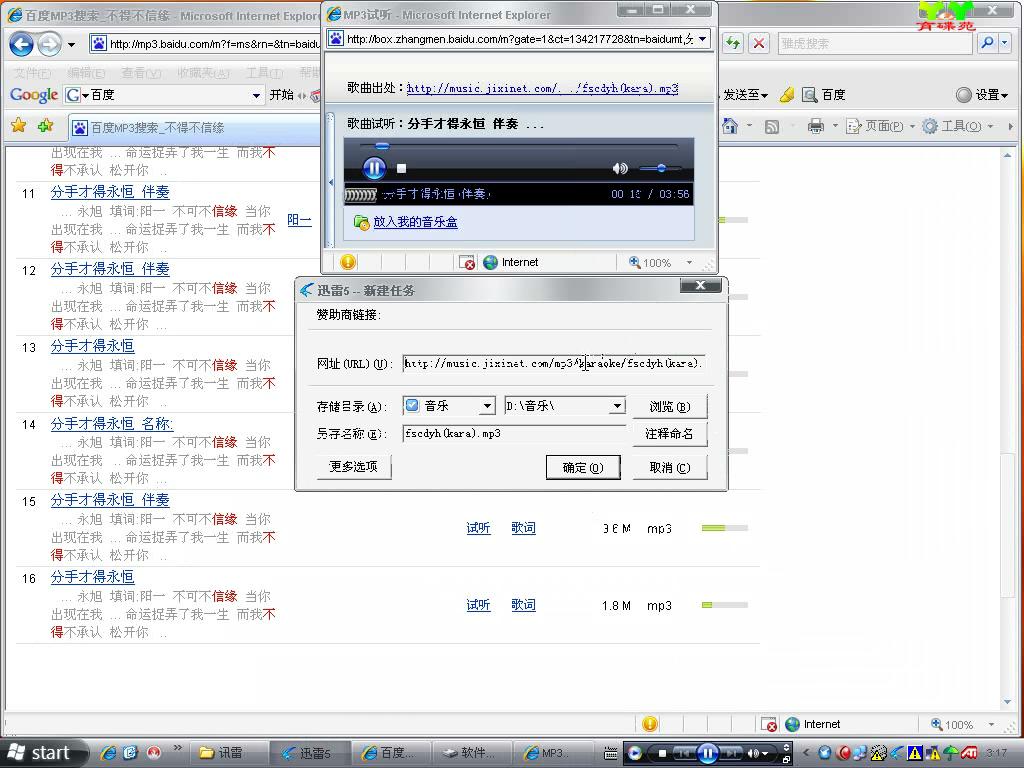This screenshot has height=768, width=1024.
Task: Click the IE Forward arrow button
Action: (x=49, y=44)
